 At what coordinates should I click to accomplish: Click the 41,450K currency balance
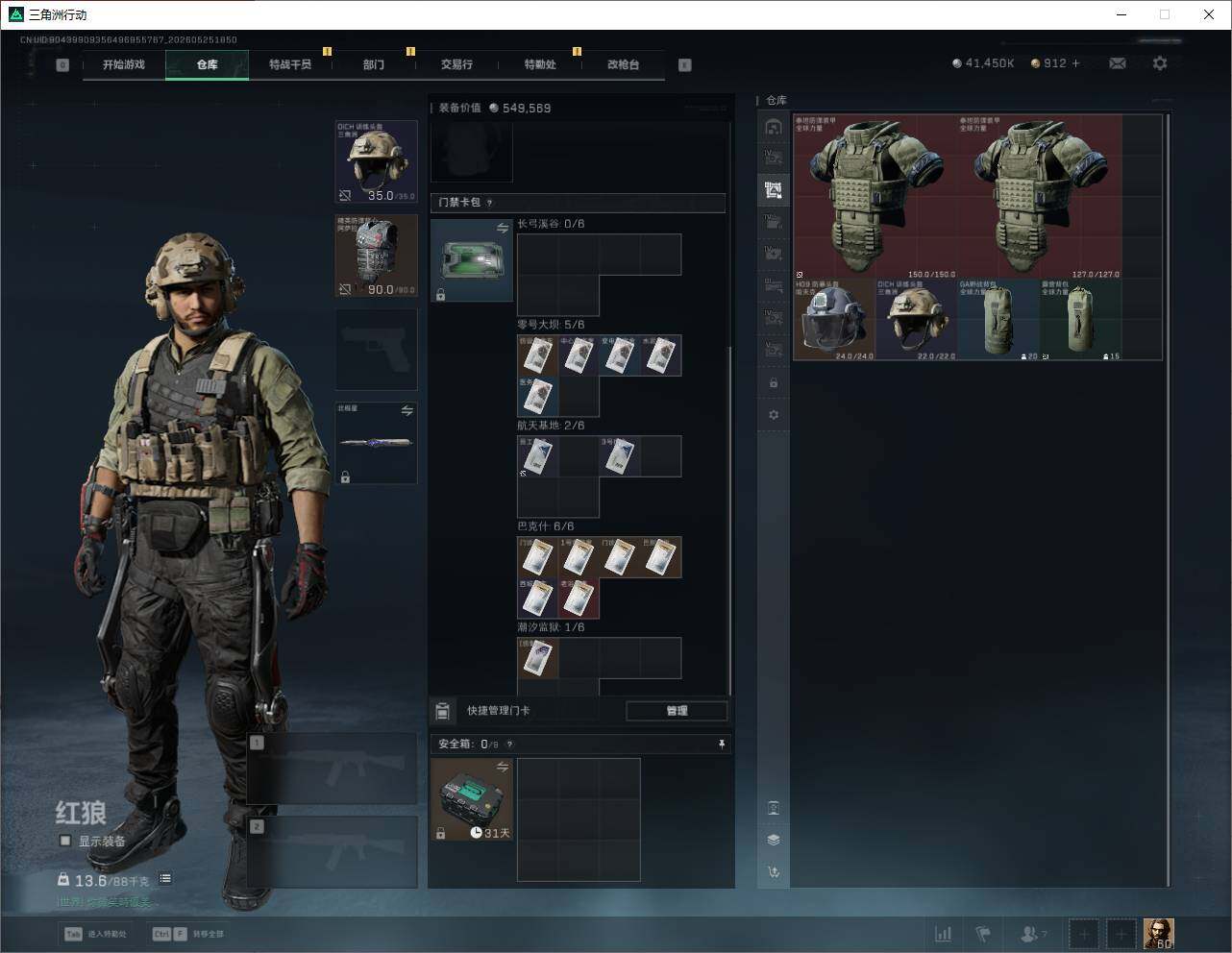point(983,63)
